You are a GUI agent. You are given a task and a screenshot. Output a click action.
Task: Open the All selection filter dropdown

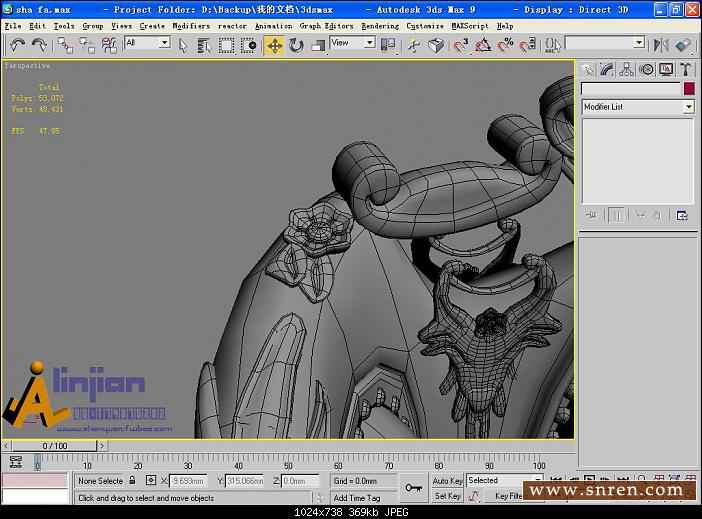coord(147,44)
